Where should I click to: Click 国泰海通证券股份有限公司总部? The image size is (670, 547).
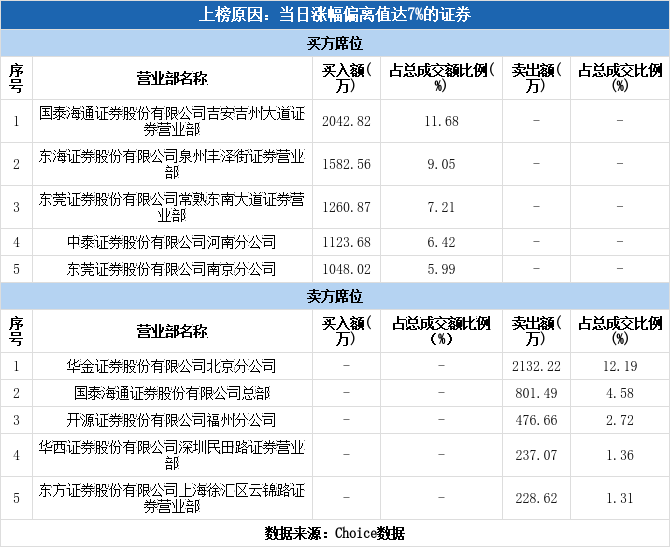coord(172,393)
